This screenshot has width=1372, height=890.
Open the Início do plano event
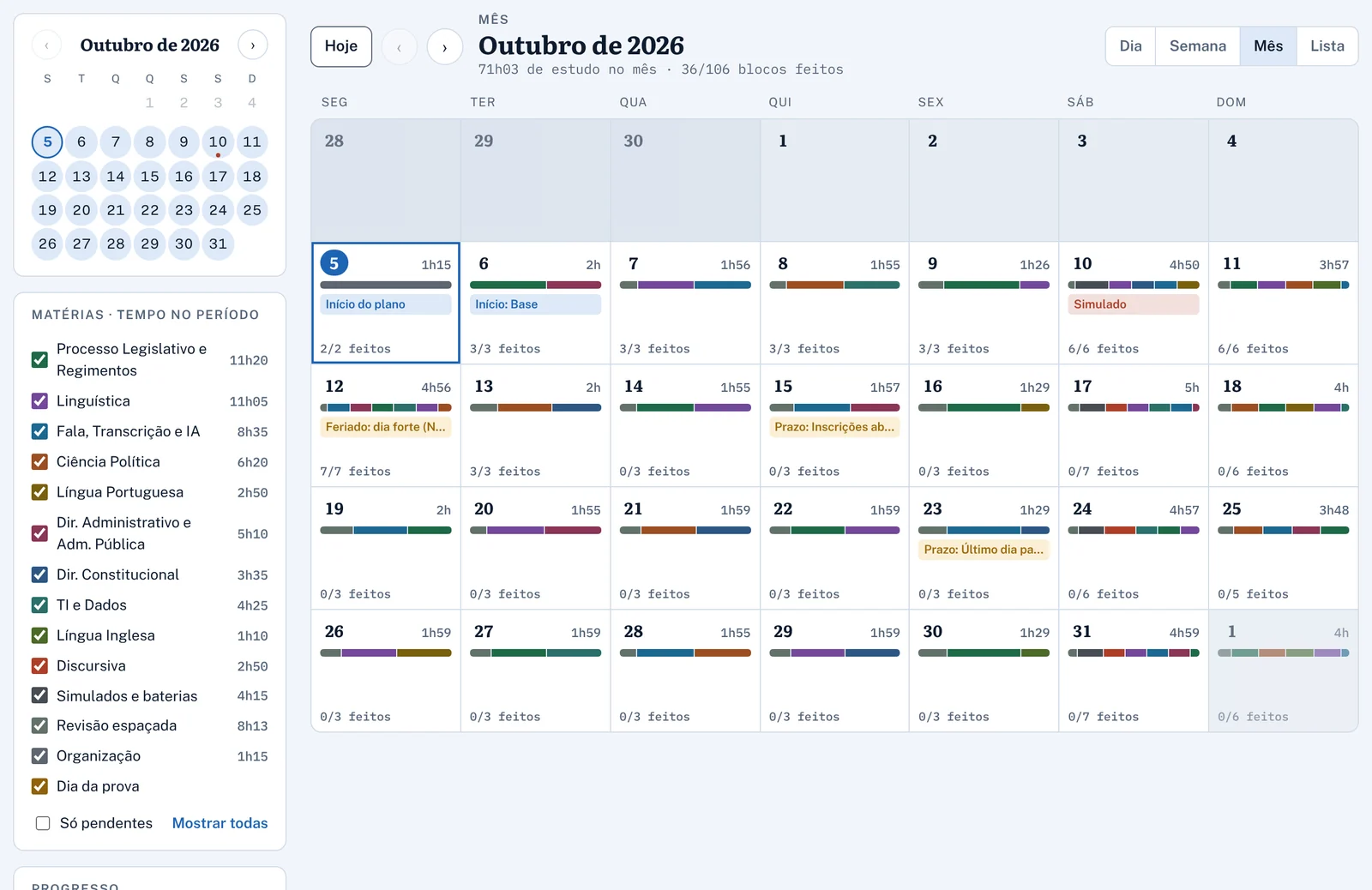click(386, 304)
